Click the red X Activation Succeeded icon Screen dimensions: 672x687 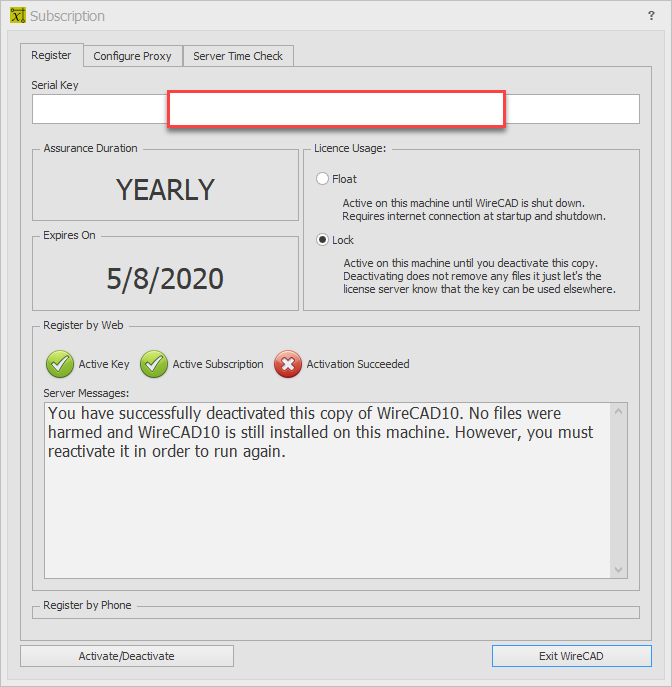pyautogui.click(x=288, y=364)
